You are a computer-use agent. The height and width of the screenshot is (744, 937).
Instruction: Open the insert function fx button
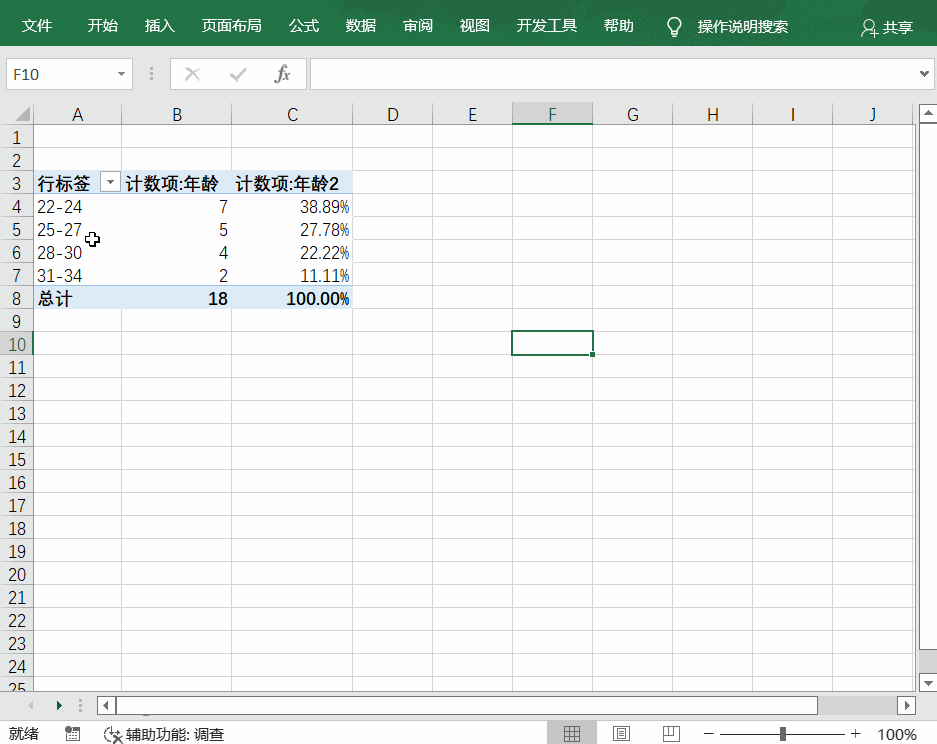point(282,74)
